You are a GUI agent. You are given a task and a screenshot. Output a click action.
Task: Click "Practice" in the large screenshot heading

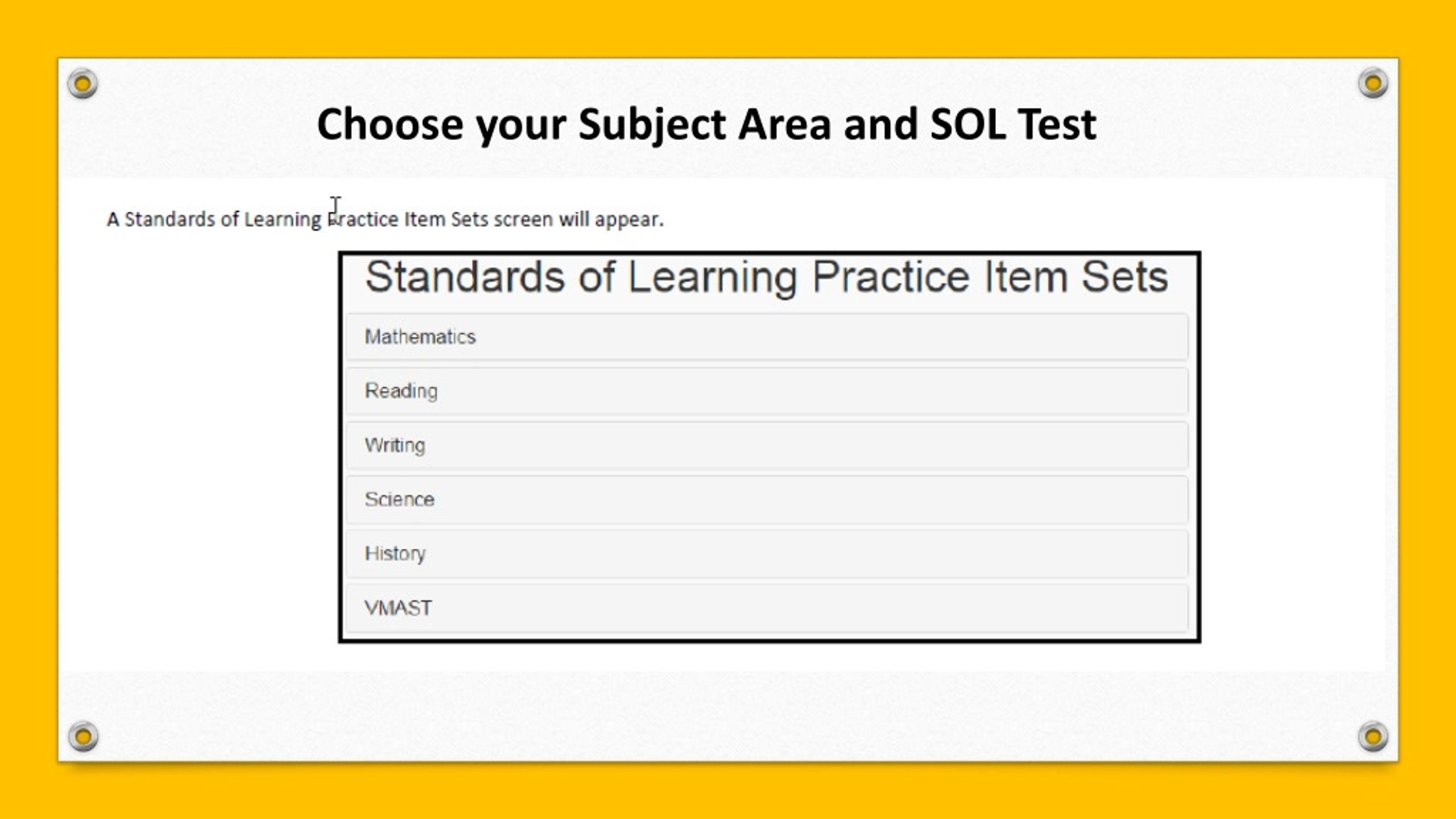click(891, 277)
